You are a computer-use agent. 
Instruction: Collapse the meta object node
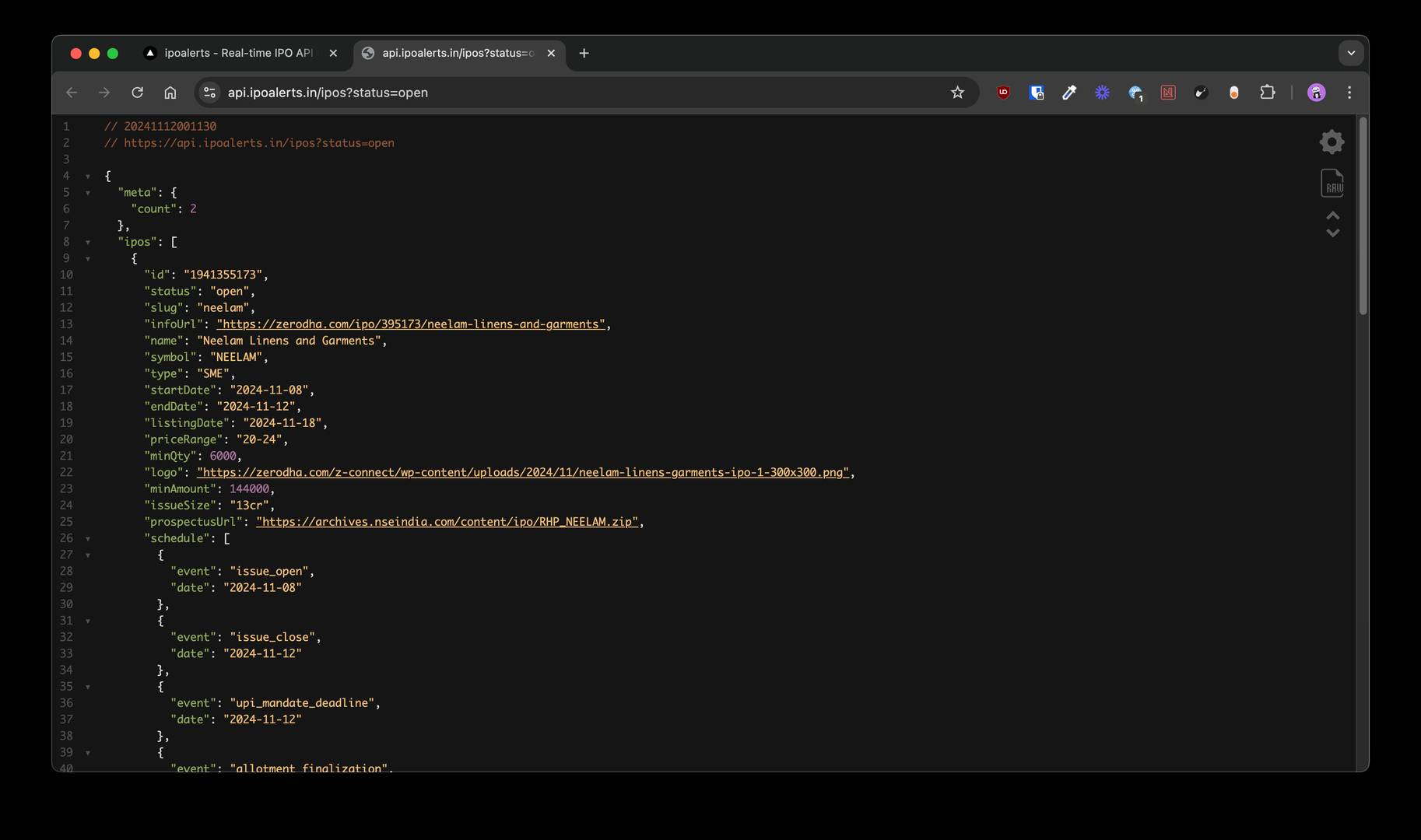point(87,192)
